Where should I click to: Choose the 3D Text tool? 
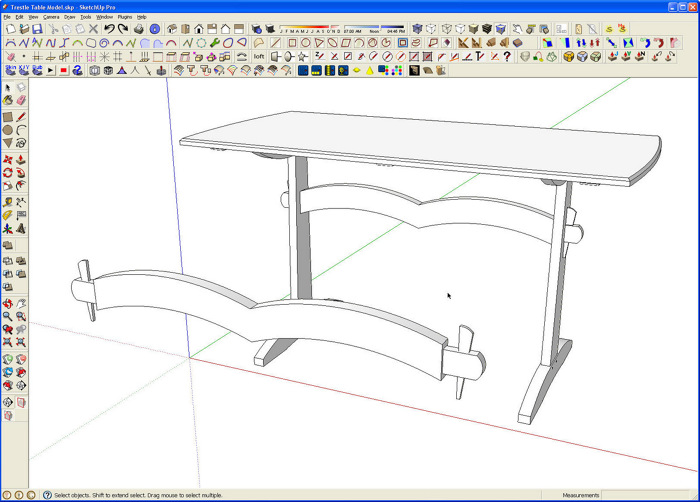(21, 229)
